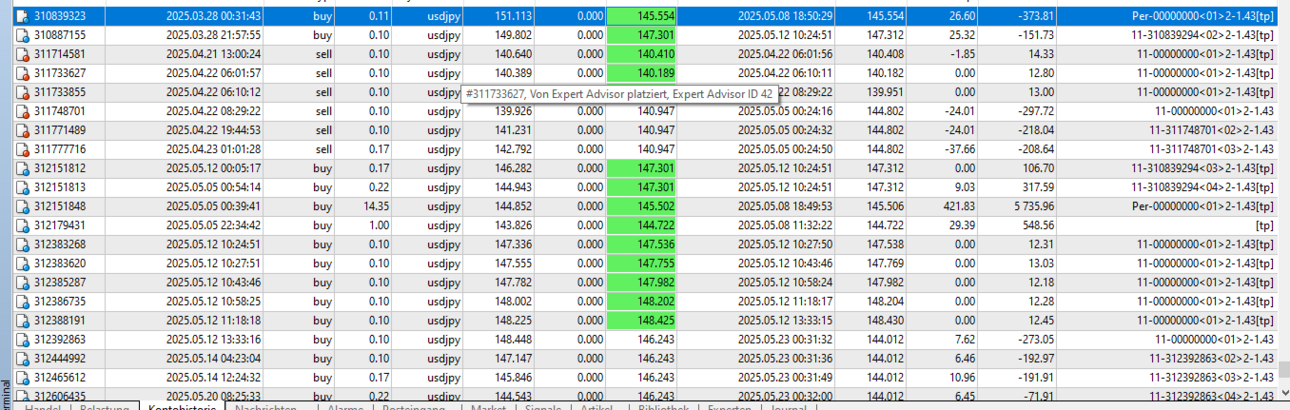
Task: Click the order icon of ticket 312383268
Action: click(21, 245)
